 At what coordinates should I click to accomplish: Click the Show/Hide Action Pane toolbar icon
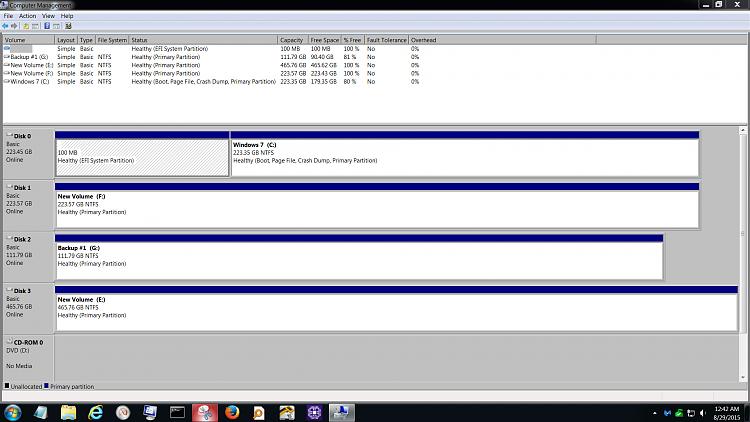point(56,26)
